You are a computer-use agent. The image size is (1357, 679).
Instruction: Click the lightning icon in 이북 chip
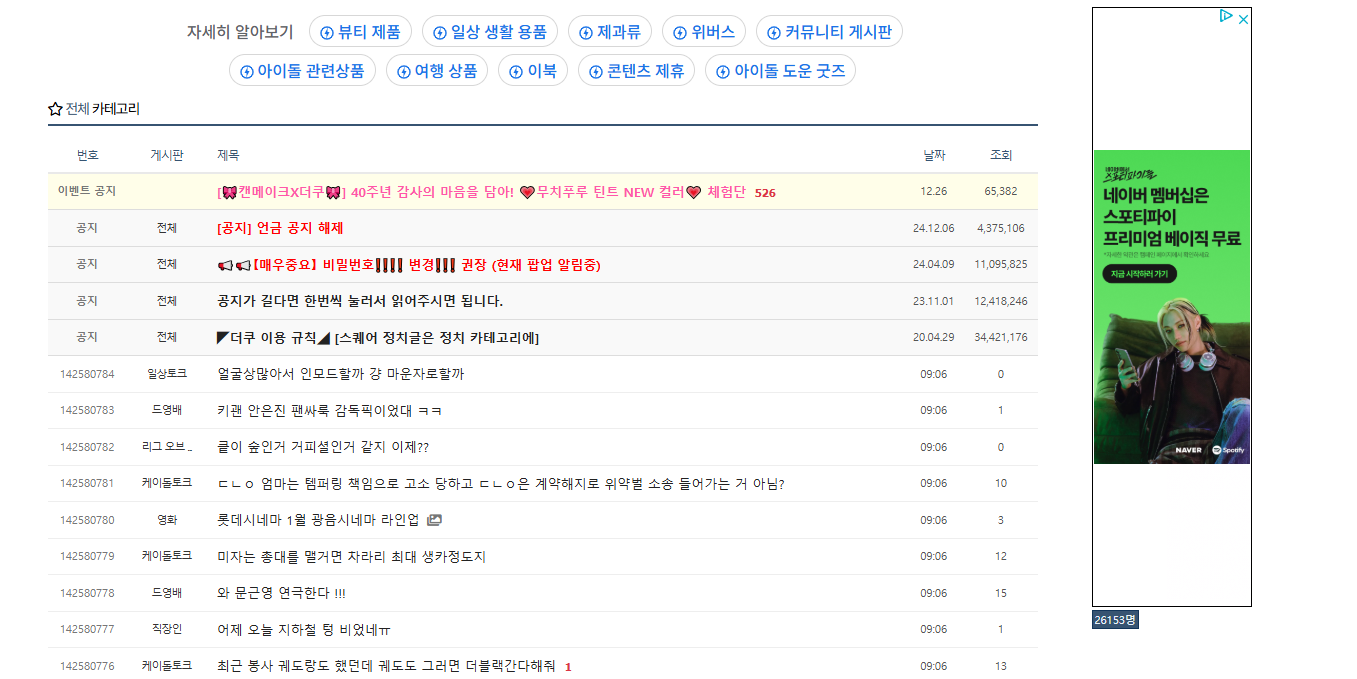[516, 72]
